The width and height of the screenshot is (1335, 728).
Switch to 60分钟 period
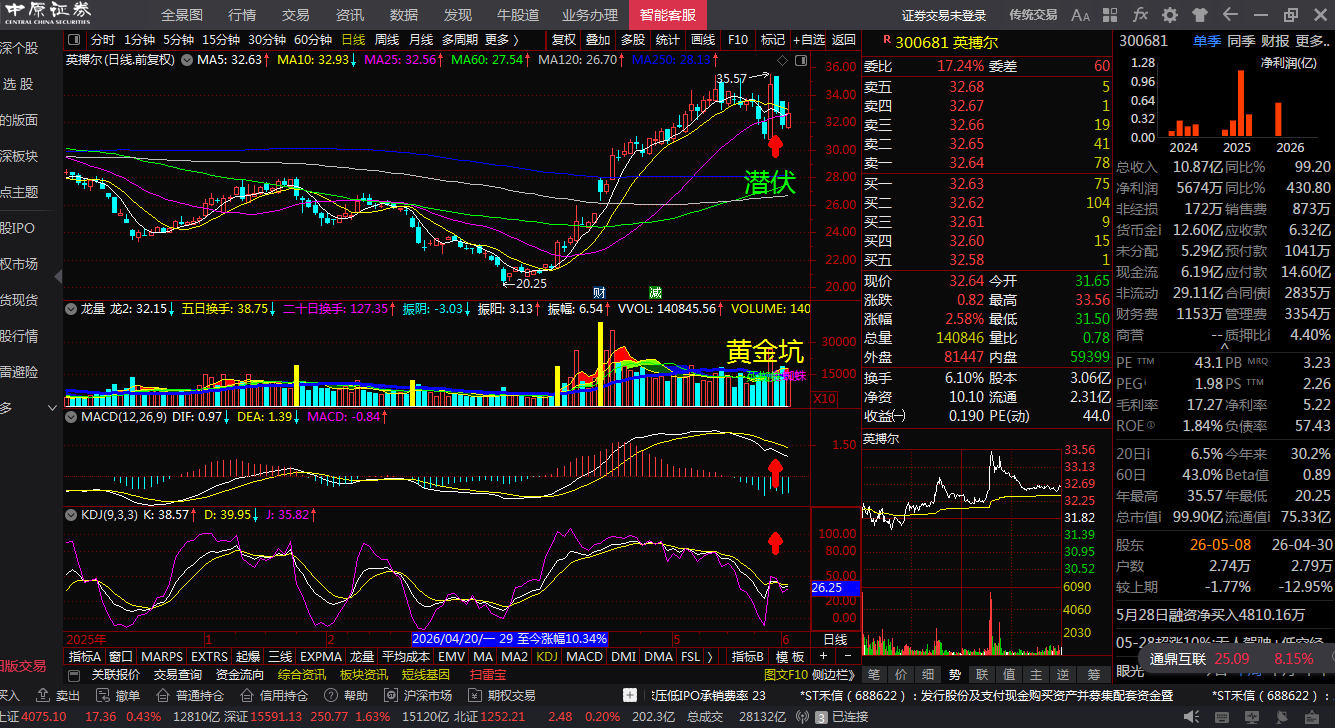coord(313,40)
